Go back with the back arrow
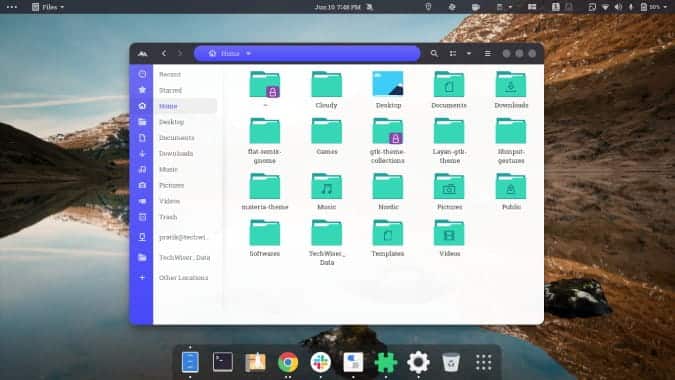The image size is (675, 380). [164, 53]
